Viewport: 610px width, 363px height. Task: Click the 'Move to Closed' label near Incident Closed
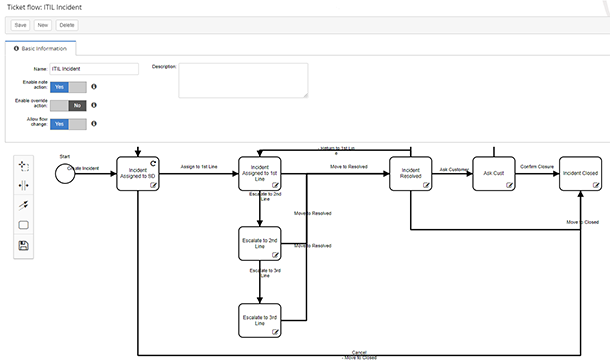point(582,222)
